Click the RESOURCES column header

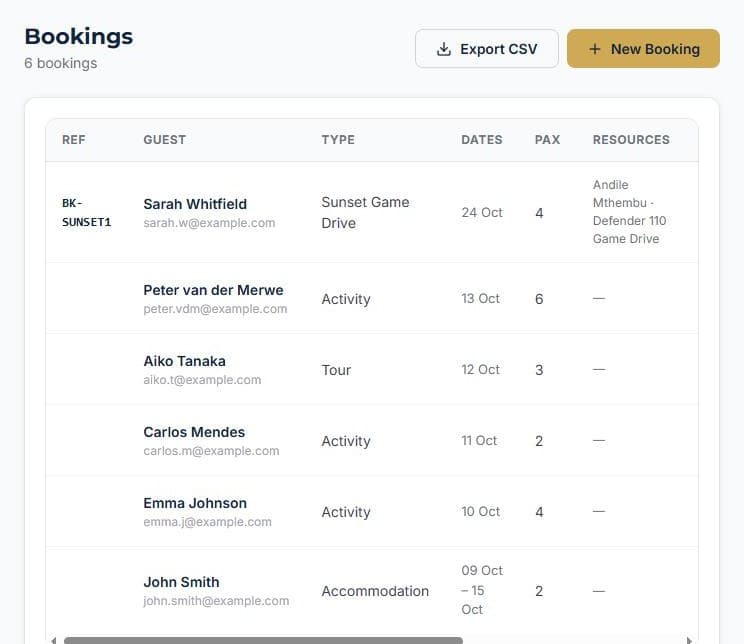631,140
